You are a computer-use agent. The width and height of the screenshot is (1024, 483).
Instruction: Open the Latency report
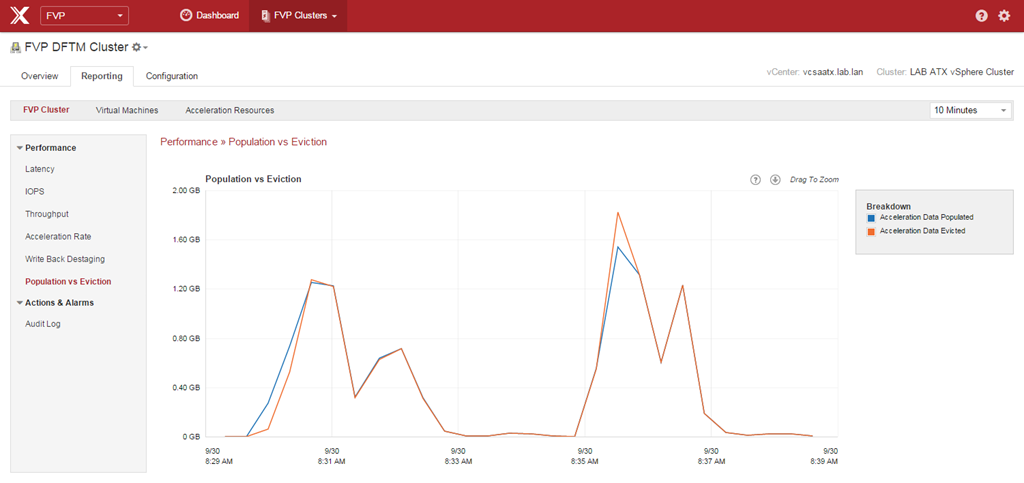pyautogui.click(x=40, y=169)
